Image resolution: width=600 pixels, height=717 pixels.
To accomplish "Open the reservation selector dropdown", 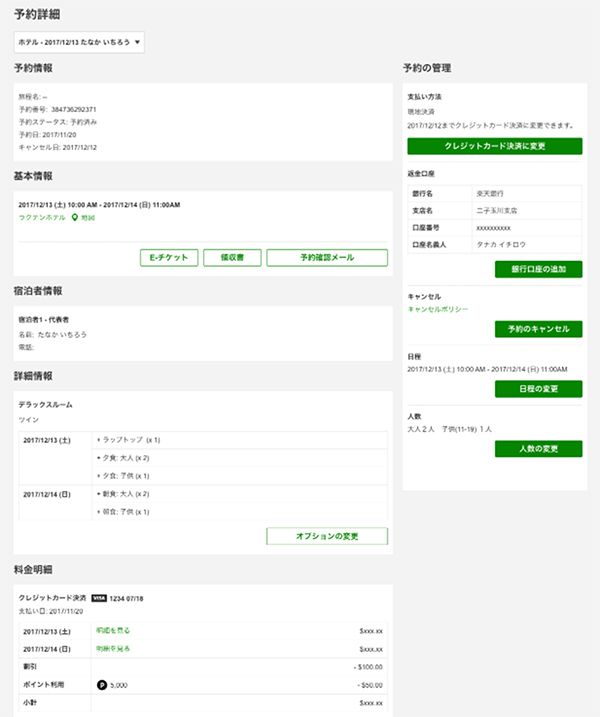I will (x=80, y=42).
